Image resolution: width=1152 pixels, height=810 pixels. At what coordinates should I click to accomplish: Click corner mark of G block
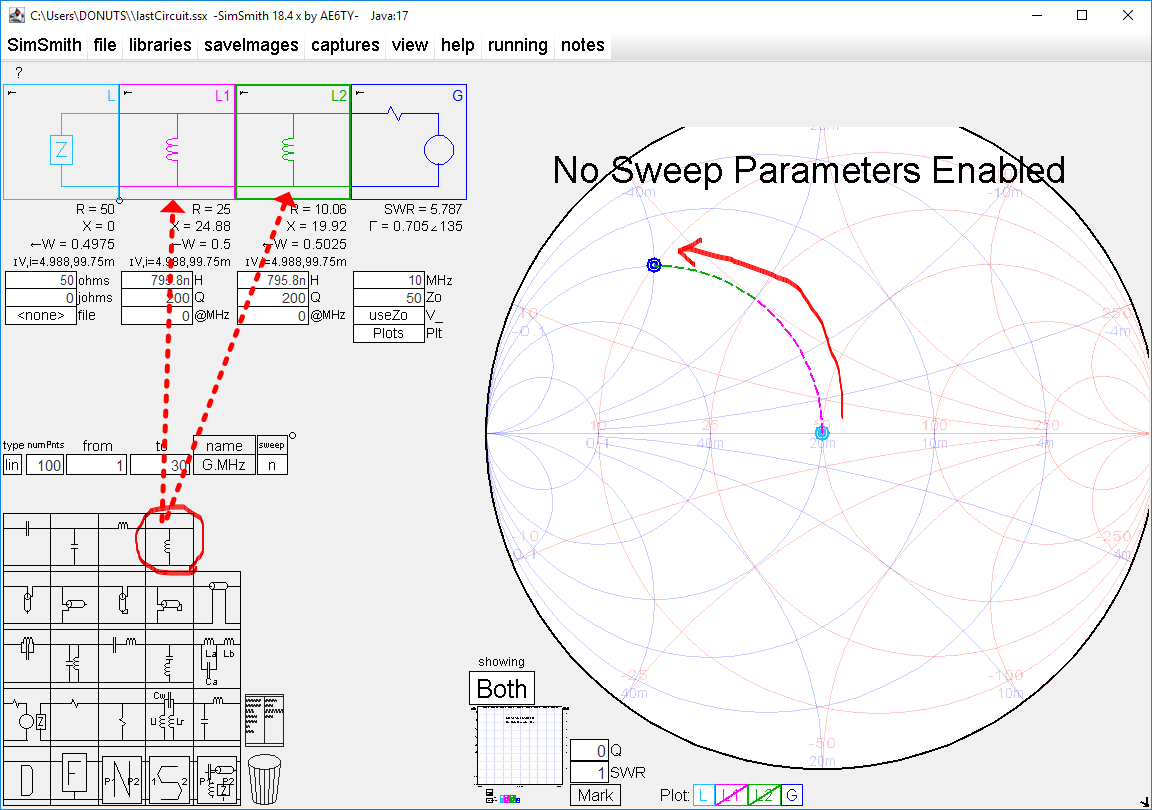pyautogui.click(x=360, y=93)
